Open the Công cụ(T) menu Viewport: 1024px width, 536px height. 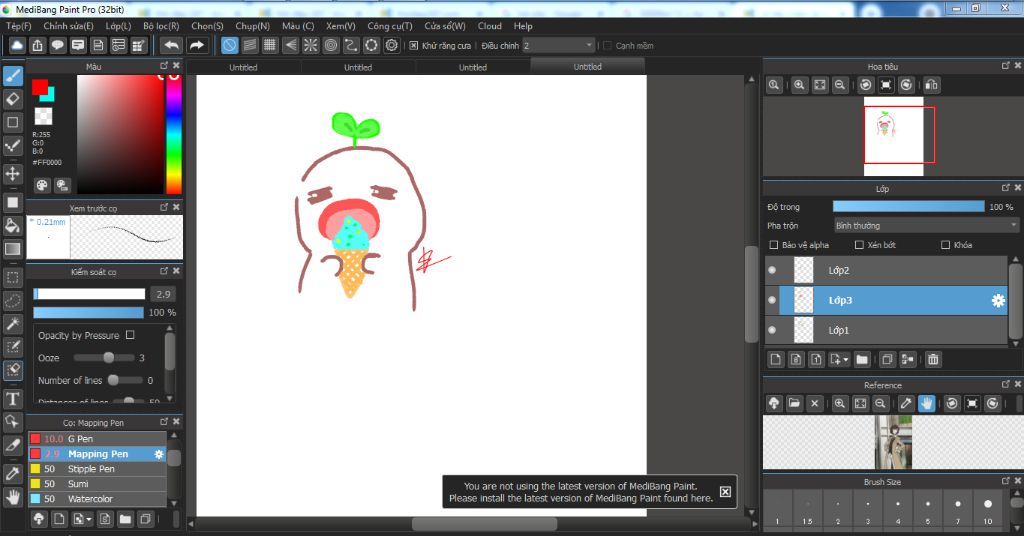390,26
